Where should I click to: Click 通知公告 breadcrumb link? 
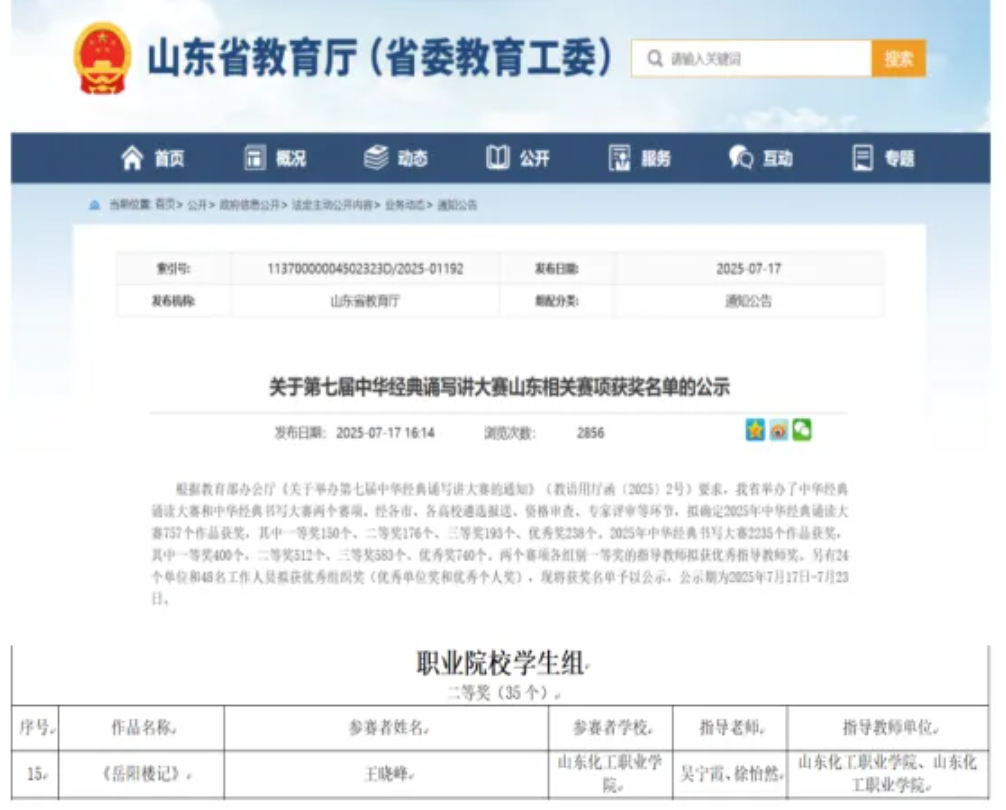[458, 205]
